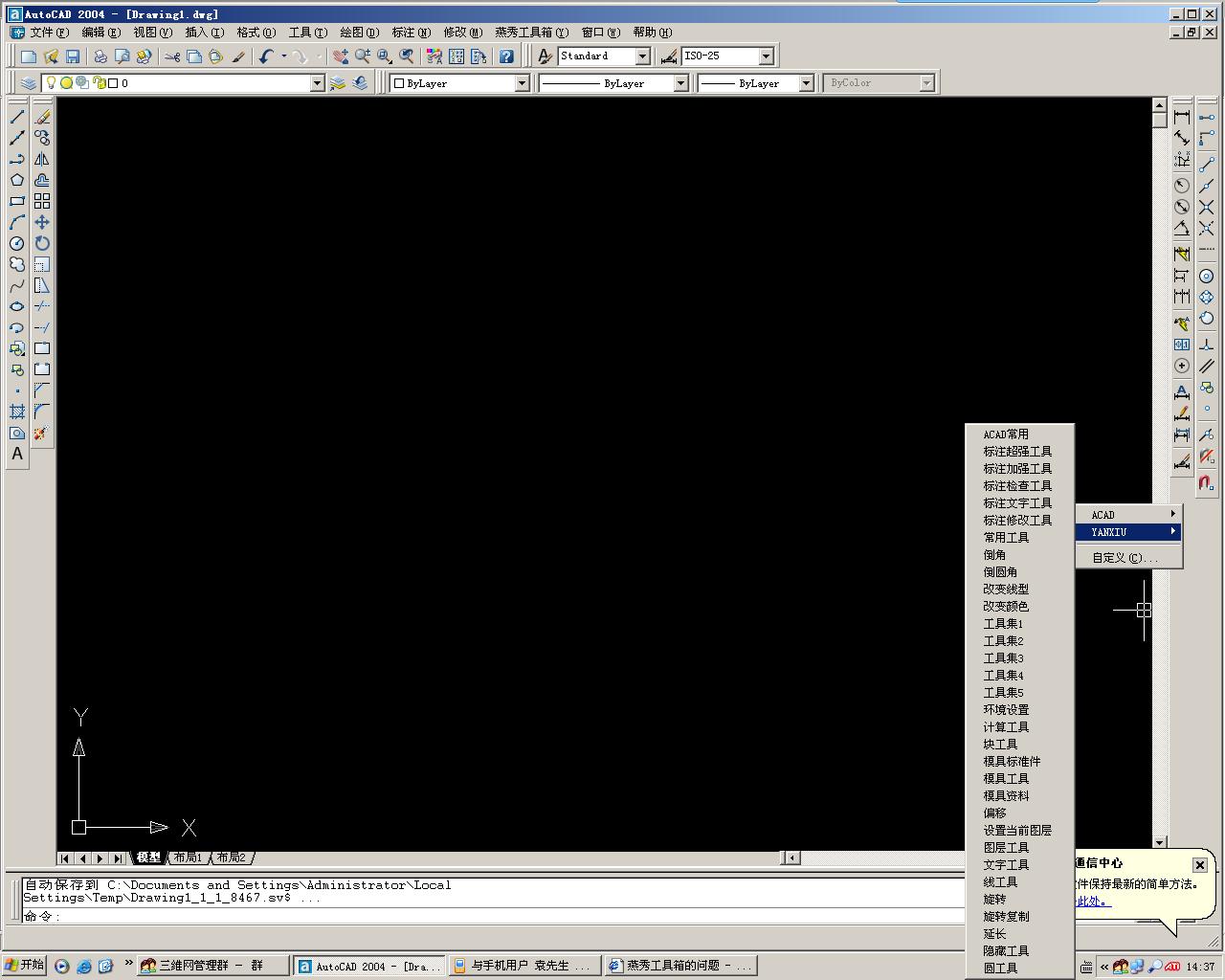This screenshot has height=980, width=1225.
Task: Click the 开始 Start button
Action: pos(25,966)
